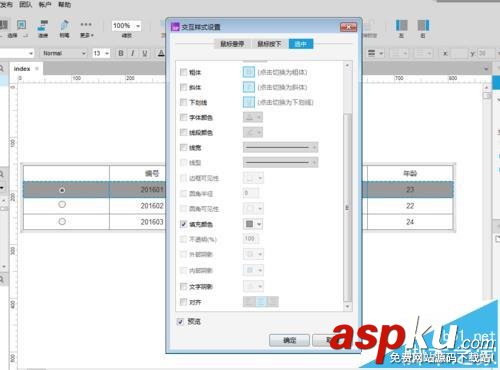
Task: Click the right-align icon in 对齐 row
Action: click(272, 302)
